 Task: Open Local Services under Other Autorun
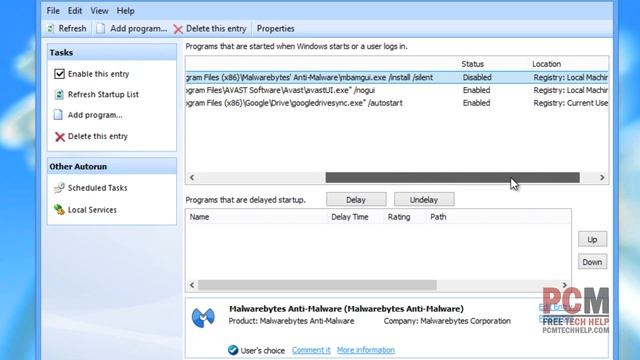pos(92,210)
